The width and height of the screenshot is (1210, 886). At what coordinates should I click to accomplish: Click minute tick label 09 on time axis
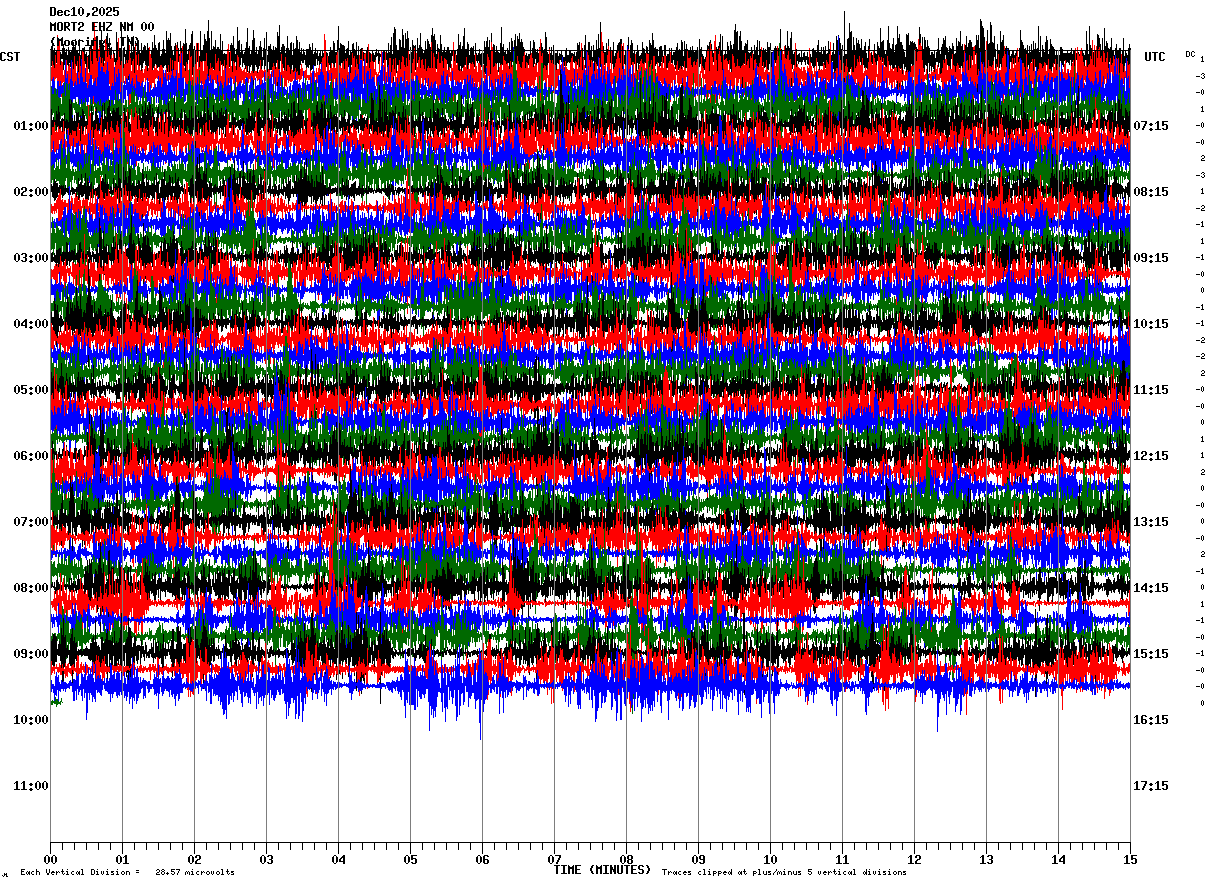click(x=698, y=859)
